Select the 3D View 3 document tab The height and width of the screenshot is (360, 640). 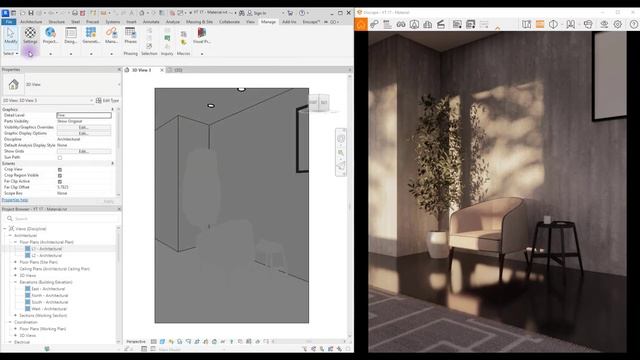[142, 70]
